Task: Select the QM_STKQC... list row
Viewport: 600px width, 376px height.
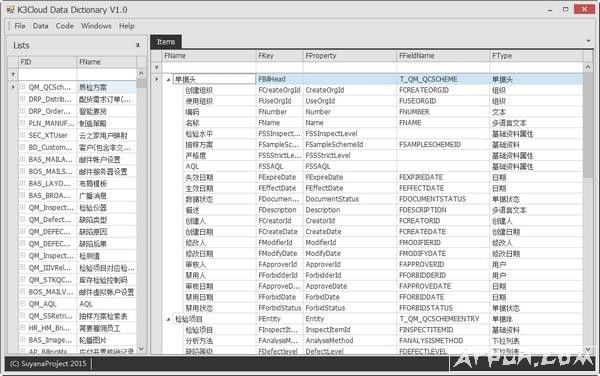Action: [x=77, y=280]
